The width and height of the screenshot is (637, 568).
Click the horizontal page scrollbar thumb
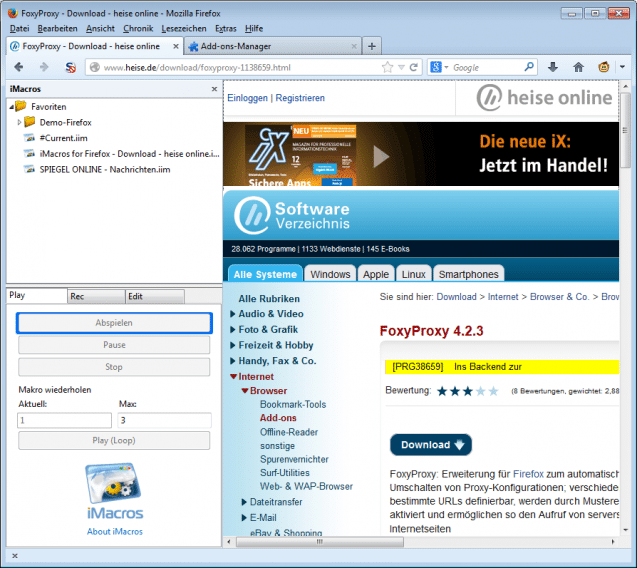pos(320,542)
